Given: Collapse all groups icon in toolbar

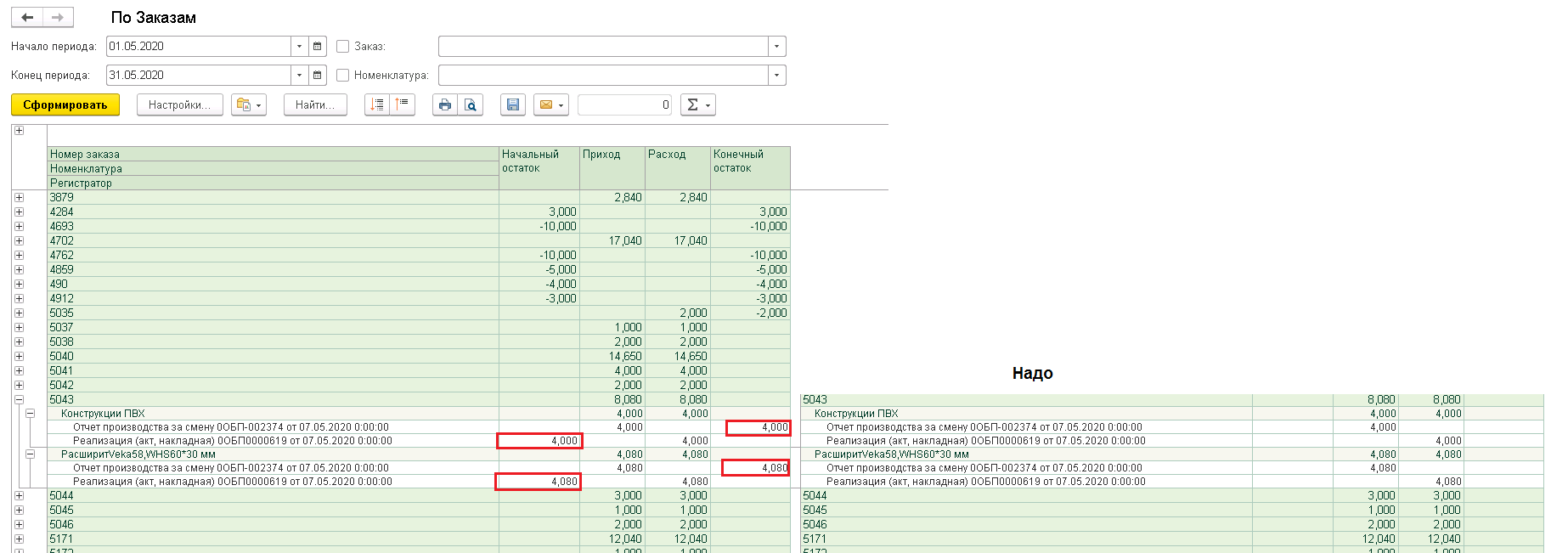Looking at the screenshot, I should coord(402,104).
